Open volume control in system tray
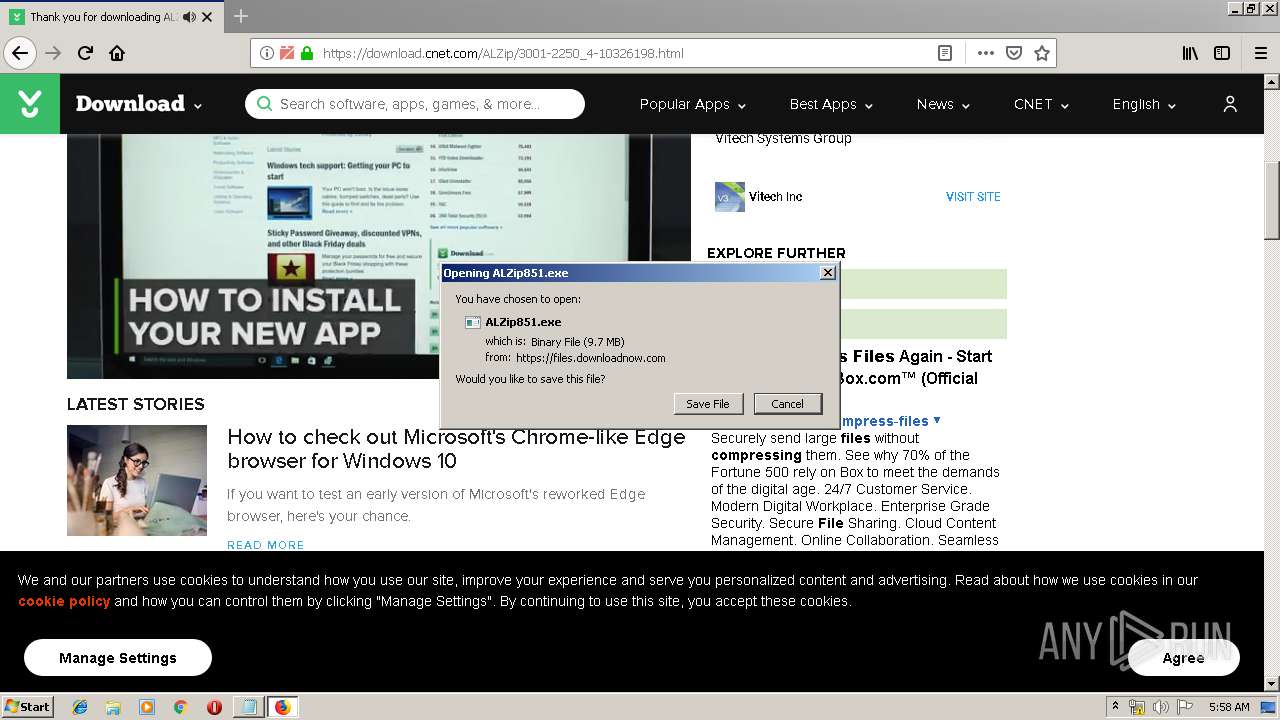 [1161, 707]
